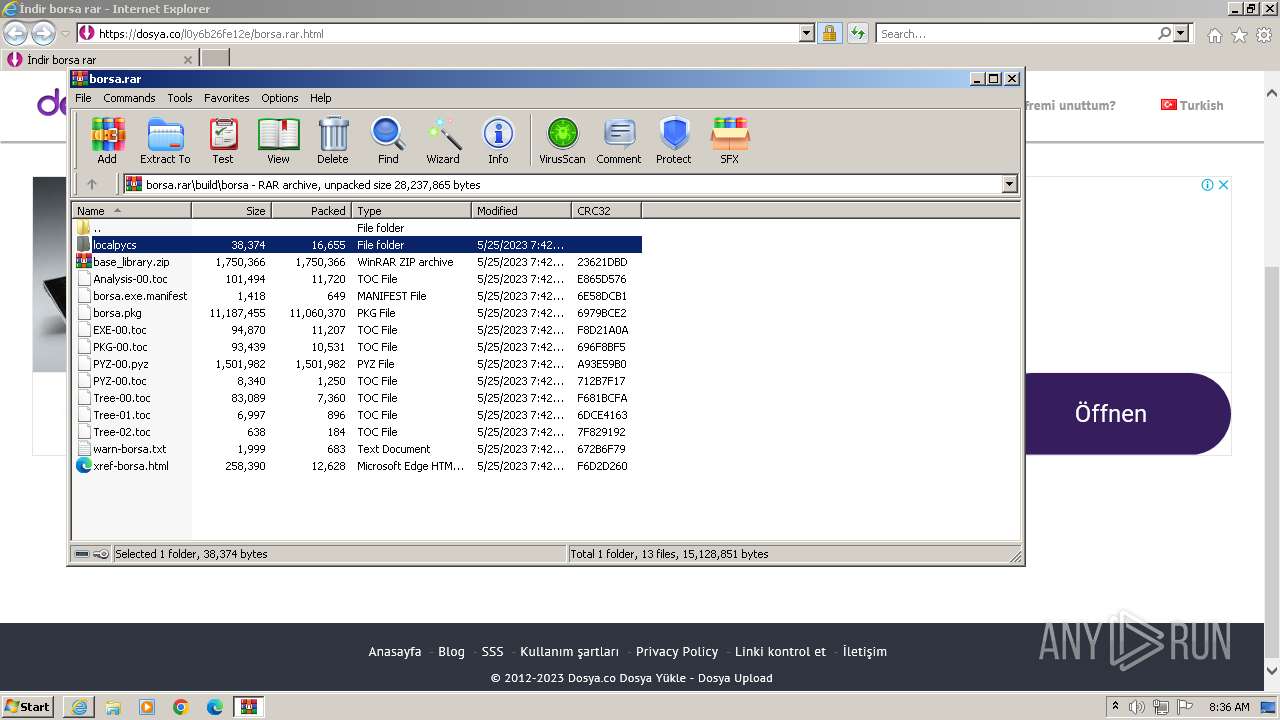This screenshot has height=720, width=1280.
Task: Open the Anasayfa footer link
Action: 395,651
